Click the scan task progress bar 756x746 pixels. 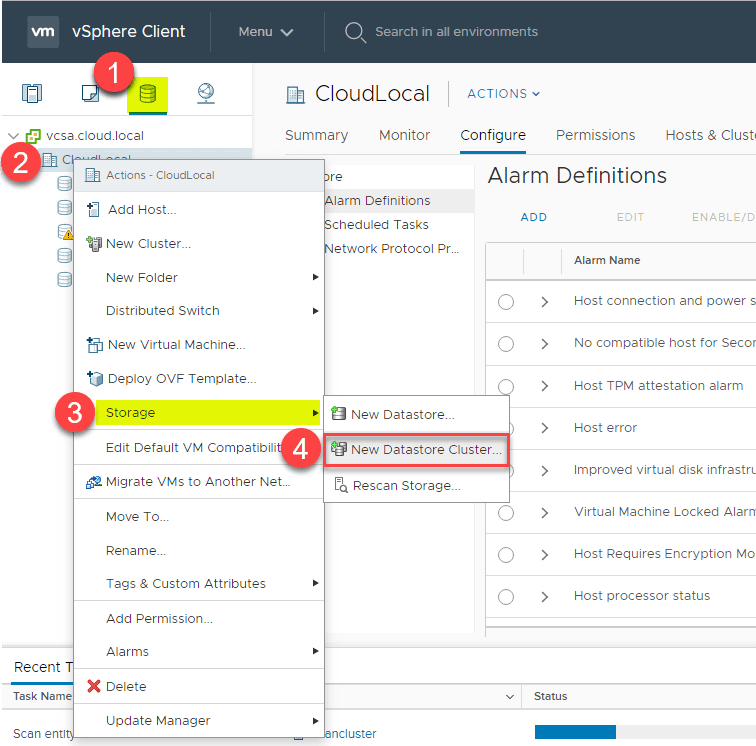pos(645,732)
